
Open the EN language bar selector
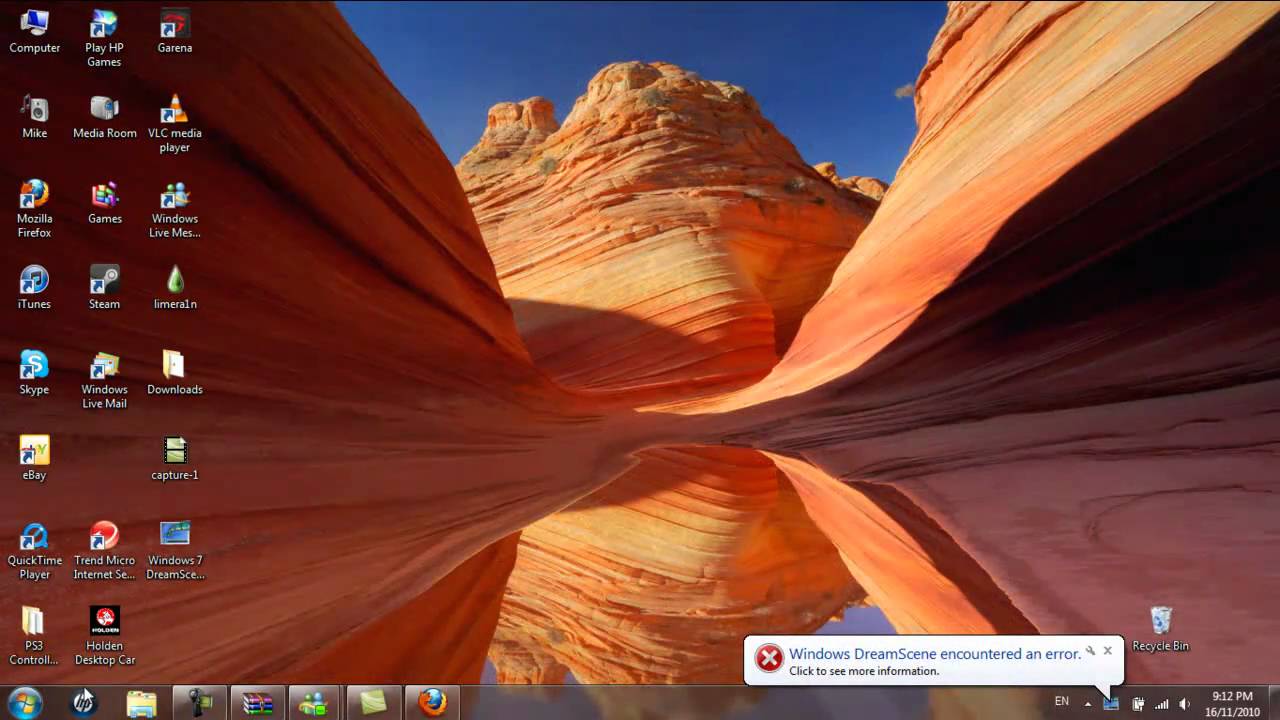point(1061,702)
